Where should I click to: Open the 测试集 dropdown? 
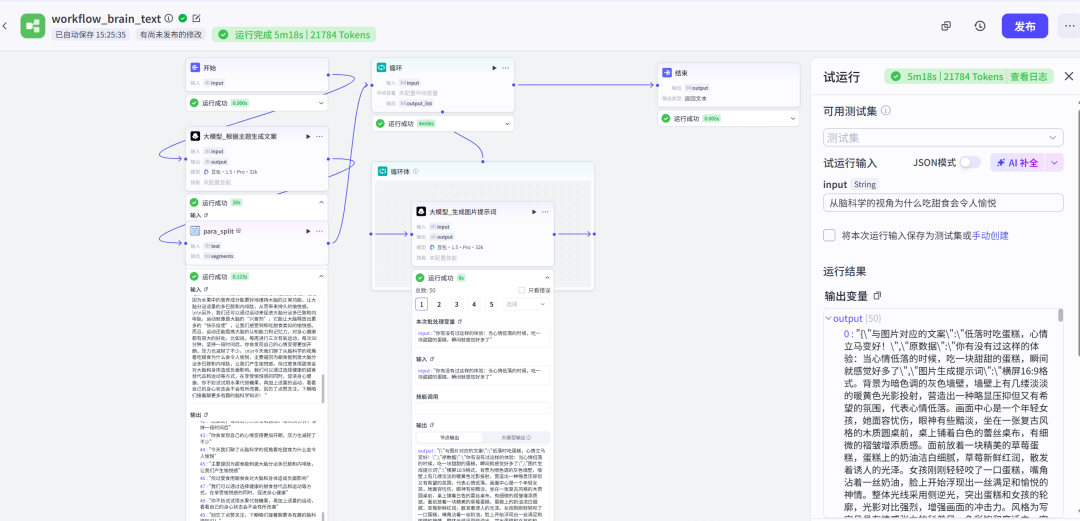tap(943, 138)
